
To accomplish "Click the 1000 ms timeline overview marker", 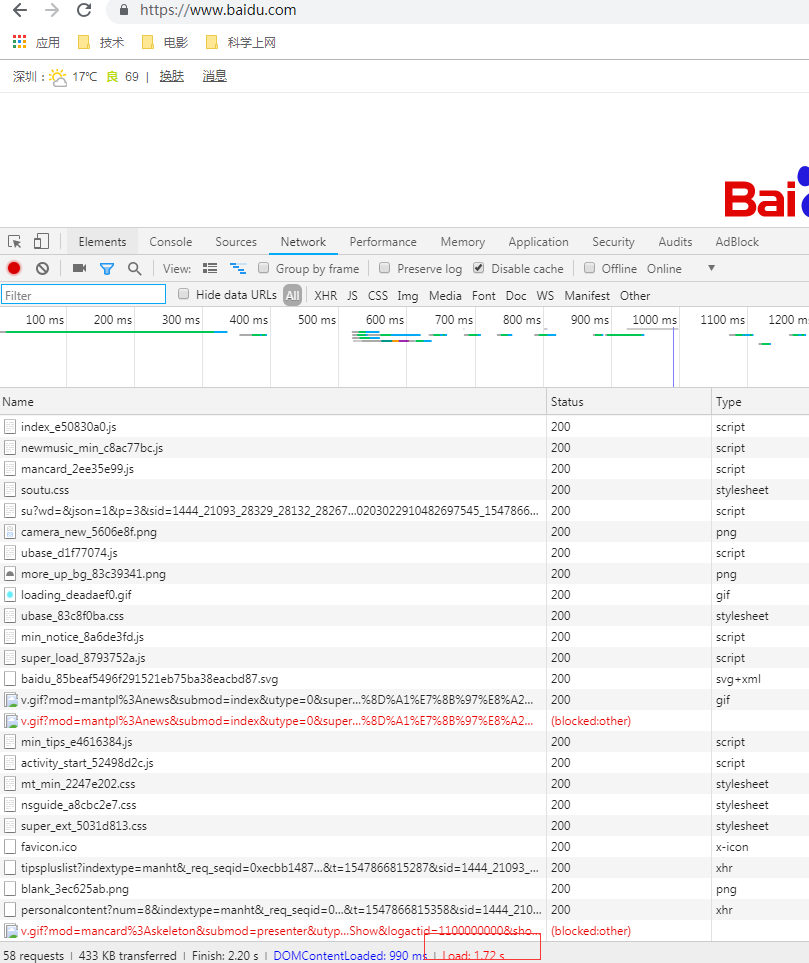I will pyautogui.click(x=654, y=319).
